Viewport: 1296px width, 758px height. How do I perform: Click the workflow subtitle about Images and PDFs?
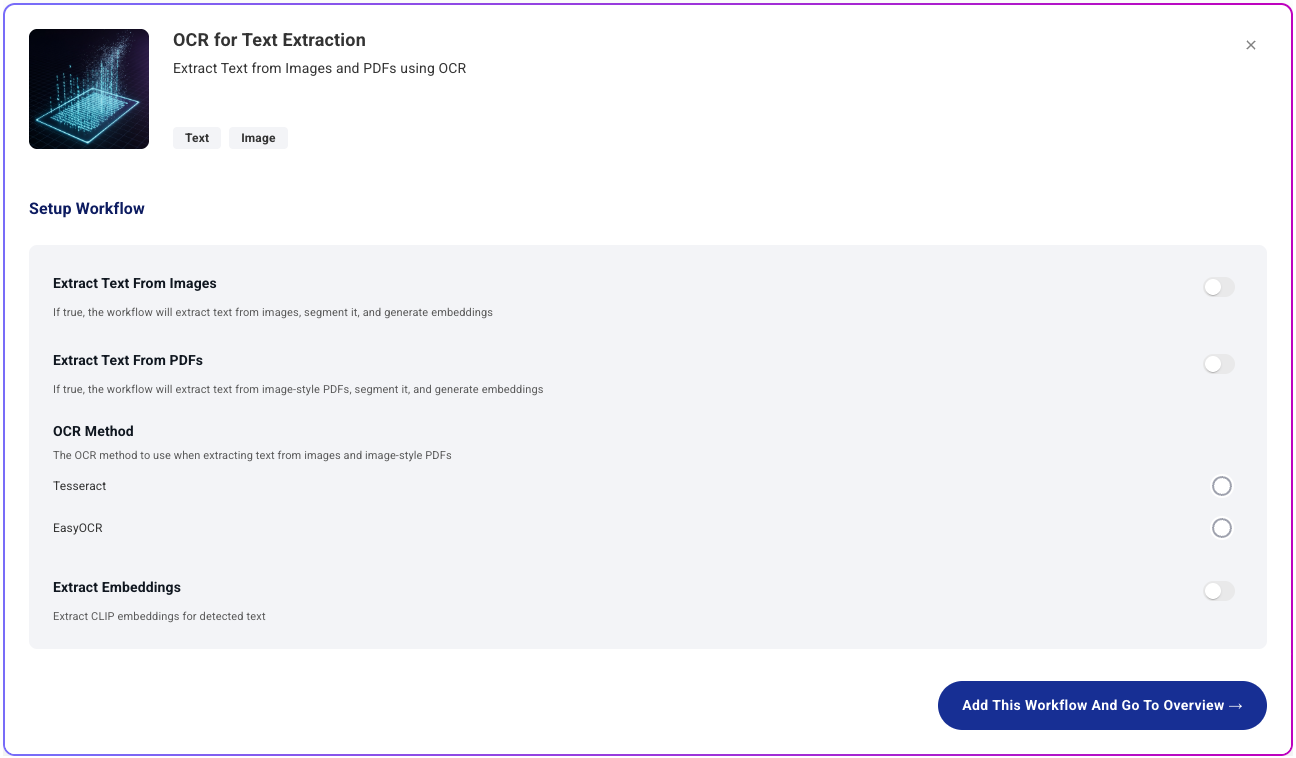[319, 69]
